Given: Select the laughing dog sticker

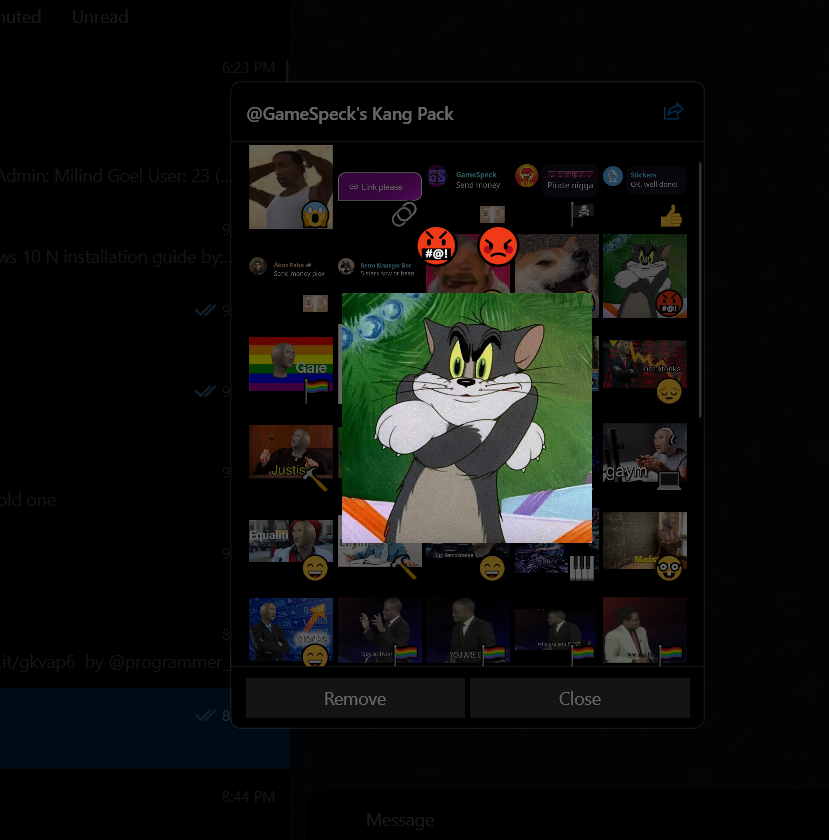Looking at the screenshot, I should click(x=556, y=263).
